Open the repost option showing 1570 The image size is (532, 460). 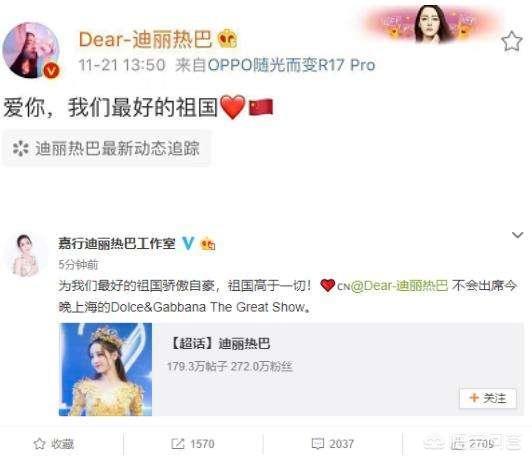tap(193, 444)
